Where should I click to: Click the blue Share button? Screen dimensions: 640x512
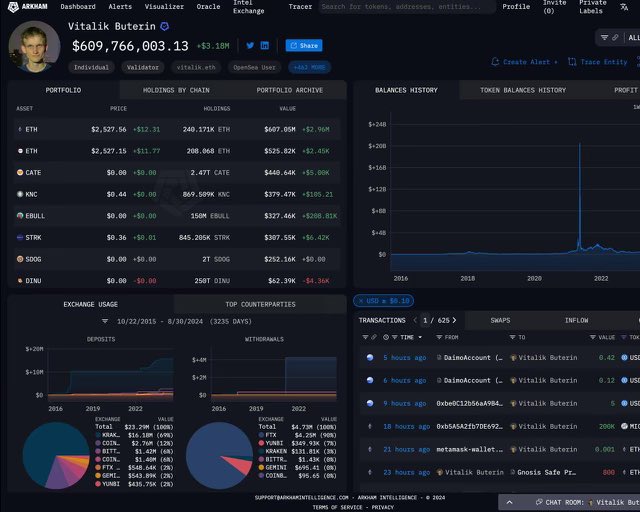pos(304,45)
